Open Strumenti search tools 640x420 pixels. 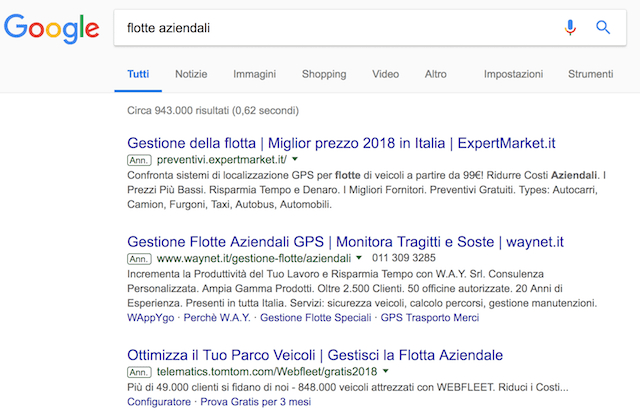tap(590, 74)
